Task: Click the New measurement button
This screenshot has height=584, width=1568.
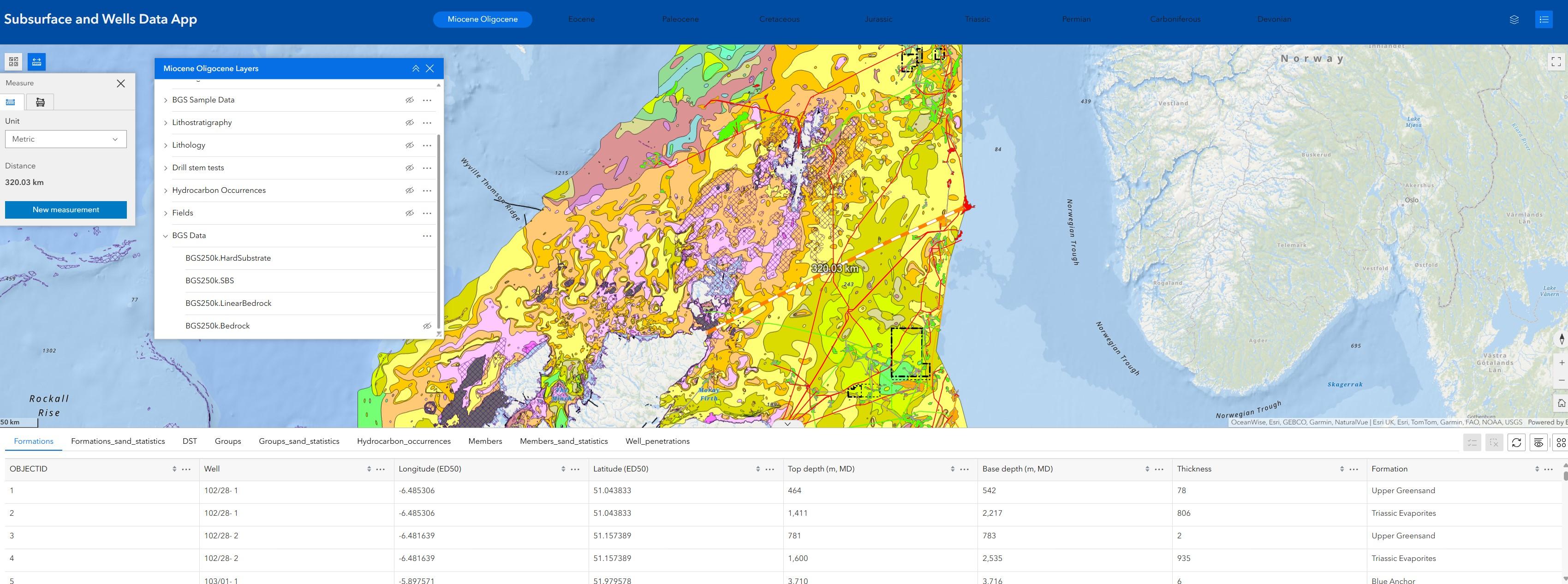Action: (66, 209)
